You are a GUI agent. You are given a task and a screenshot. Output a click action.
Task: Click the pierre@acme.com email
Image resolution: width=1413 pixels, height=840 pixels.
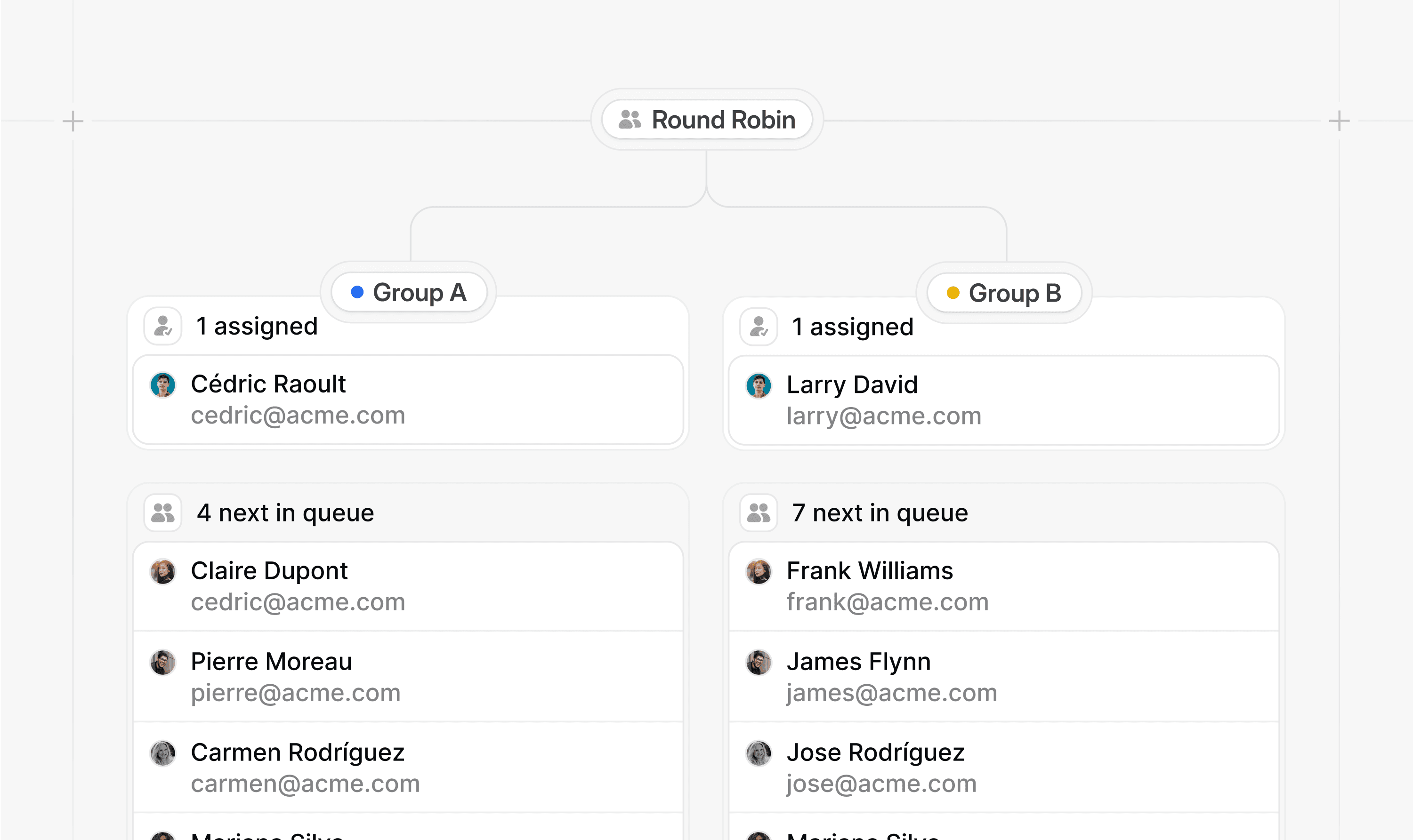[x=296, y=693]
